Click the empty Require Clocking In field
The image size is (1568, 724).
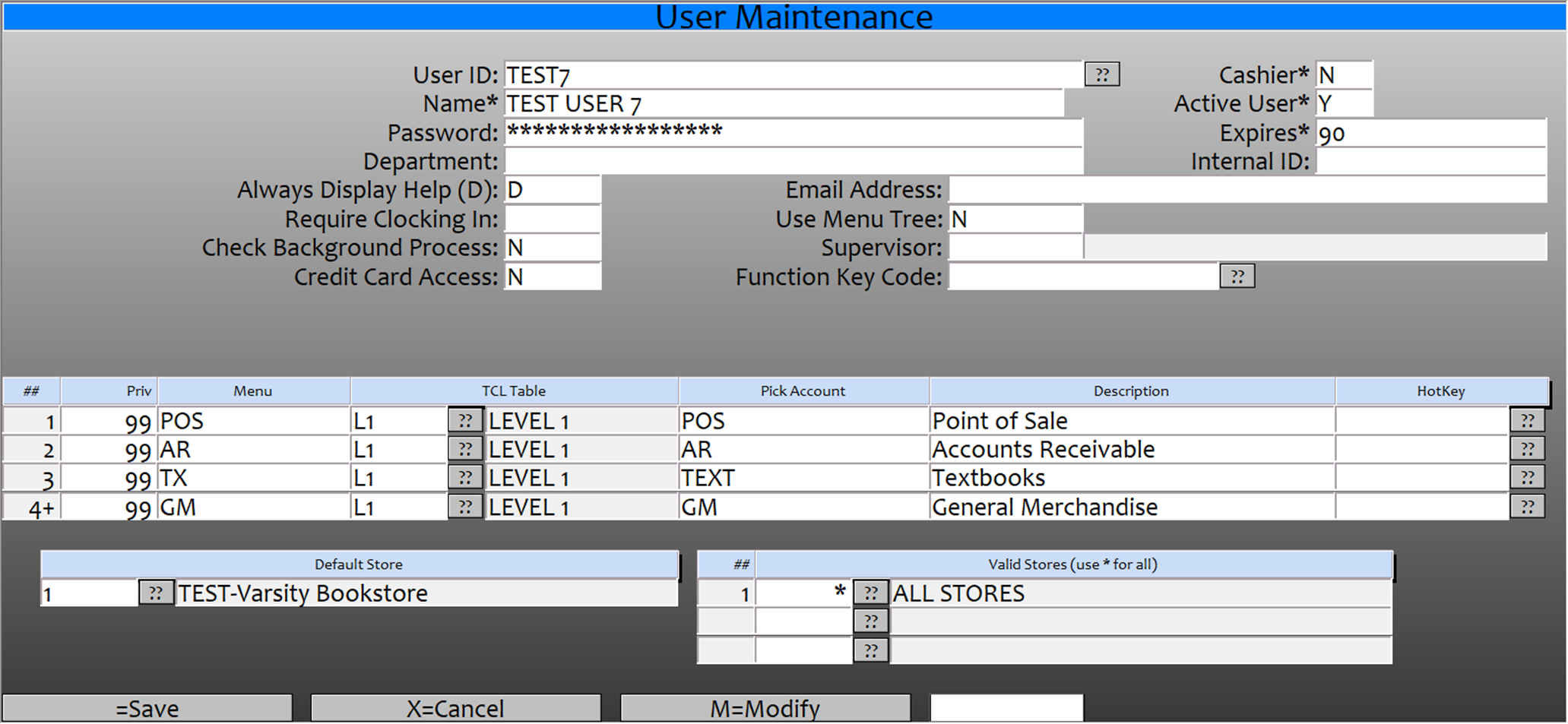(x=553, y=219)
